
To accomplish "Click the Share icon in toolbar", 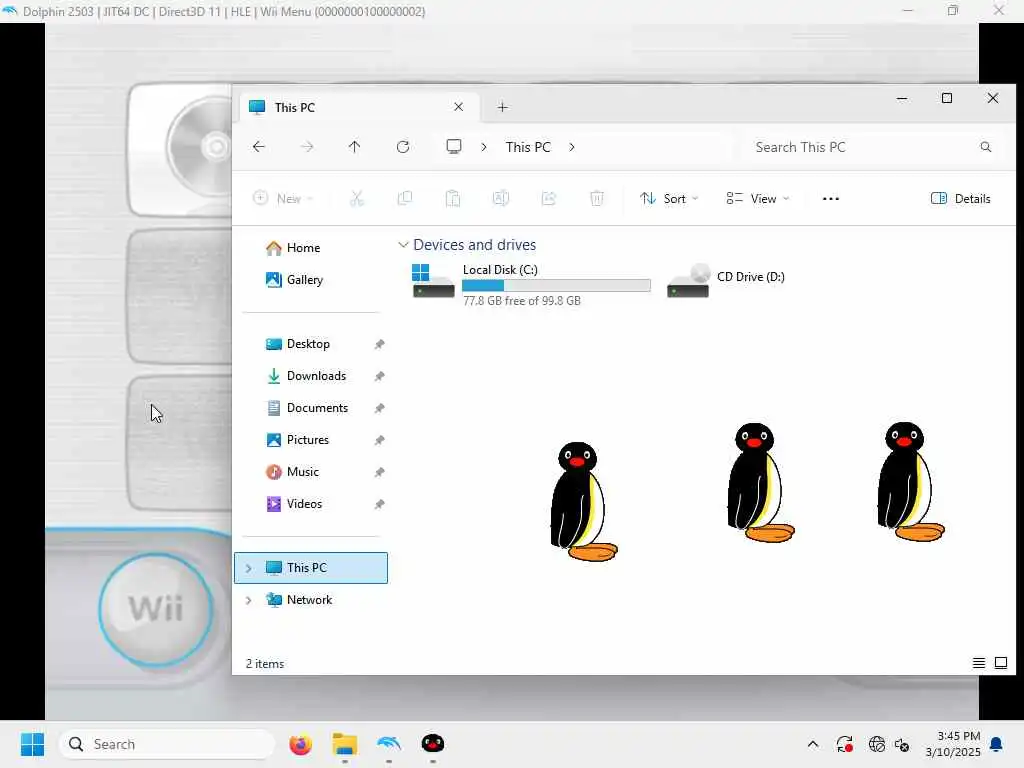I will 549,199.
